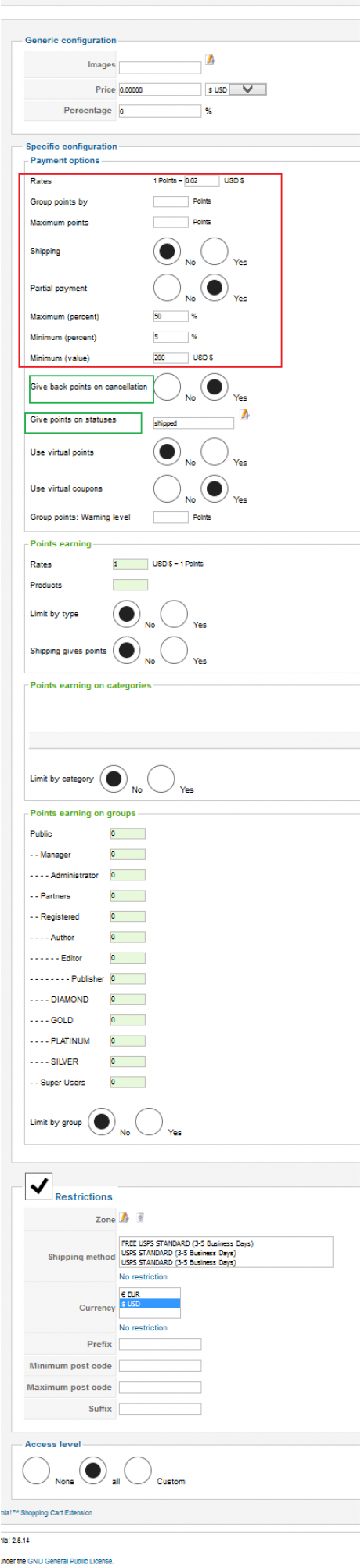The image size is (361, 1568).
Task: Select USD in the Currency list
Action: pyautogui.click(x=150, y=1303)
